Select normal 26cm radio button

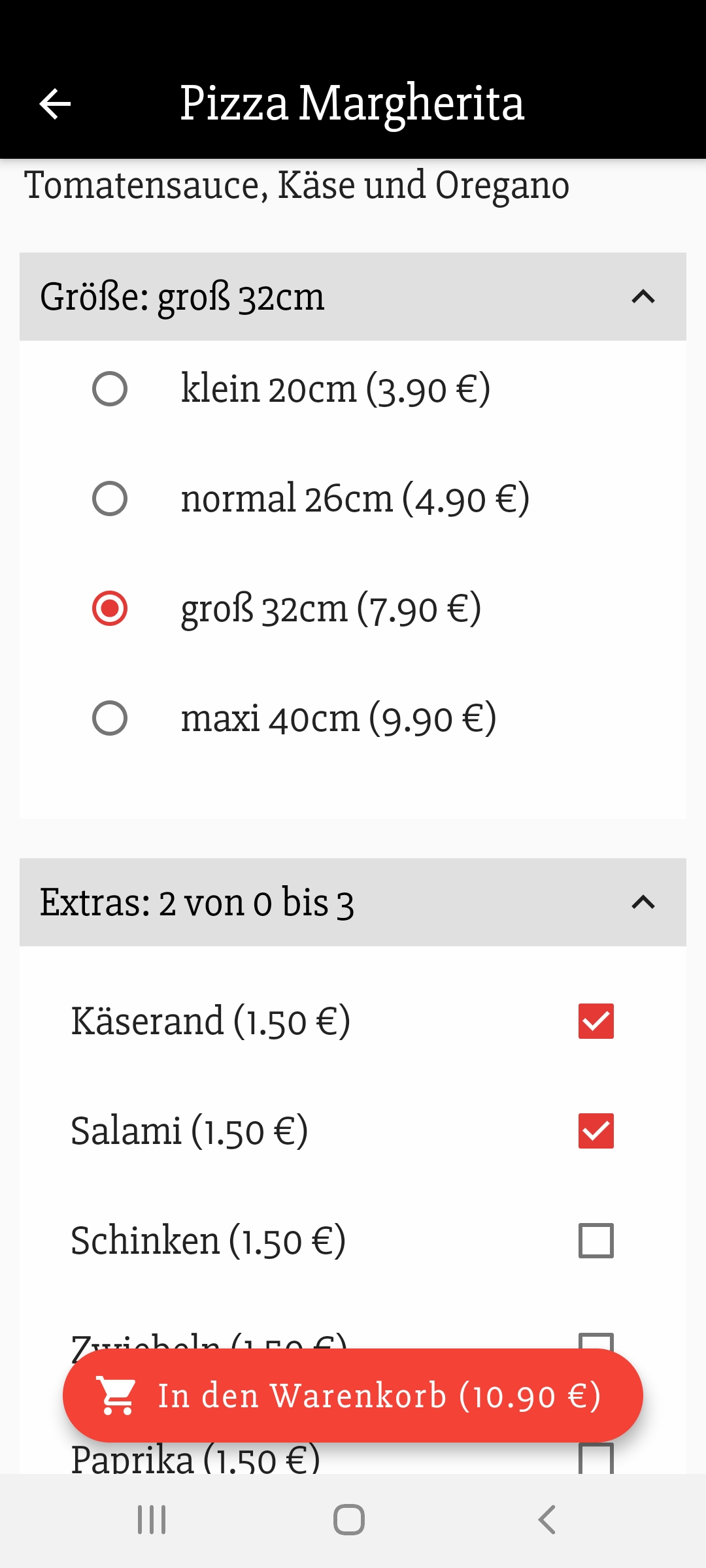110,499
